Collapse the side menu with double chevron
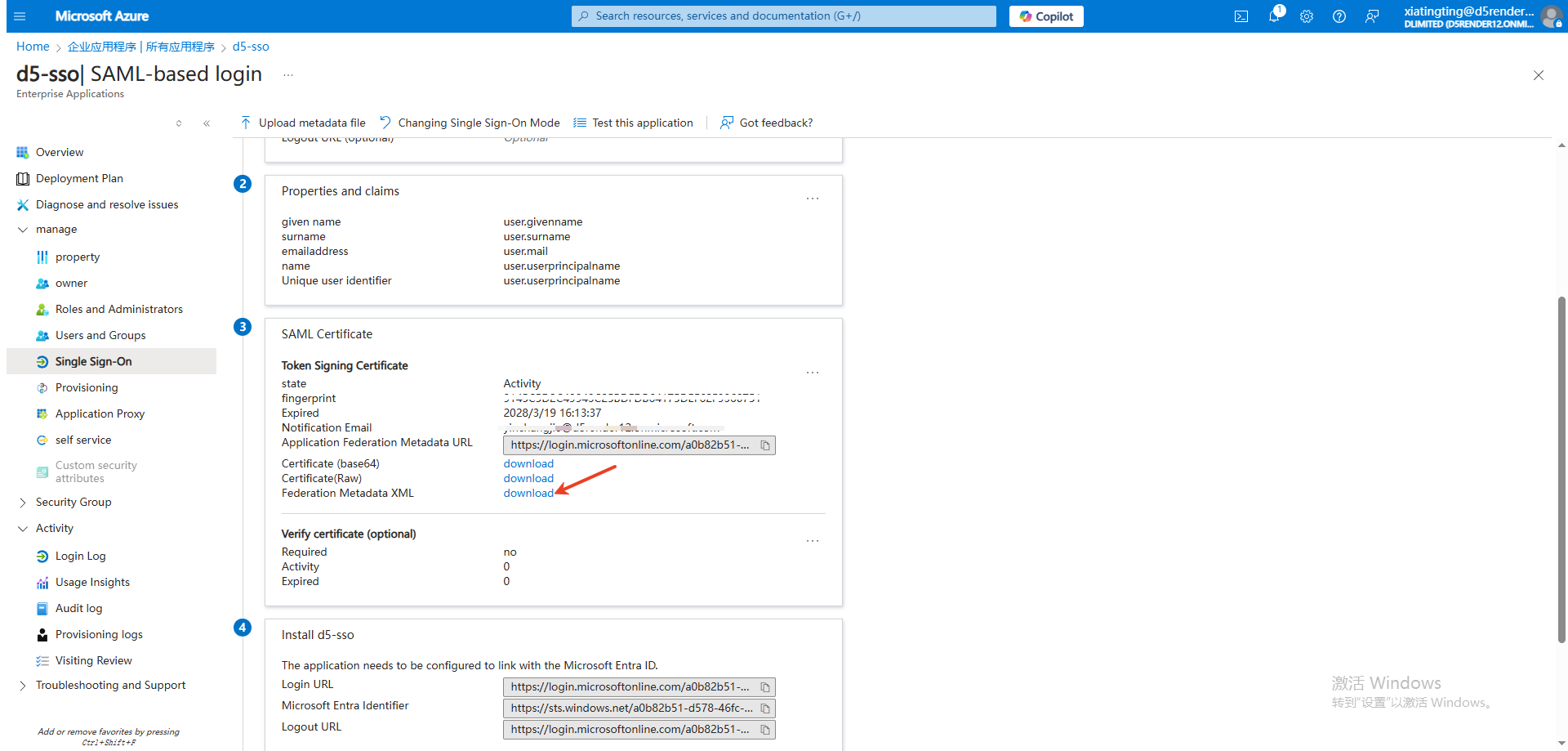Screen dimensions: 1568x751 [x=207, y=123]
